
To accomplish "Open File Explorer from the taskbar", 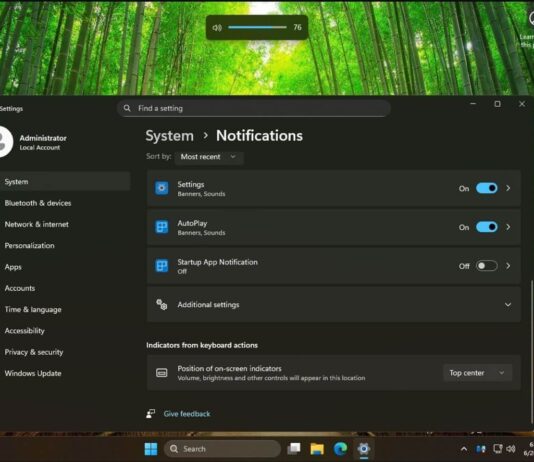I will [x=317, y=449].
